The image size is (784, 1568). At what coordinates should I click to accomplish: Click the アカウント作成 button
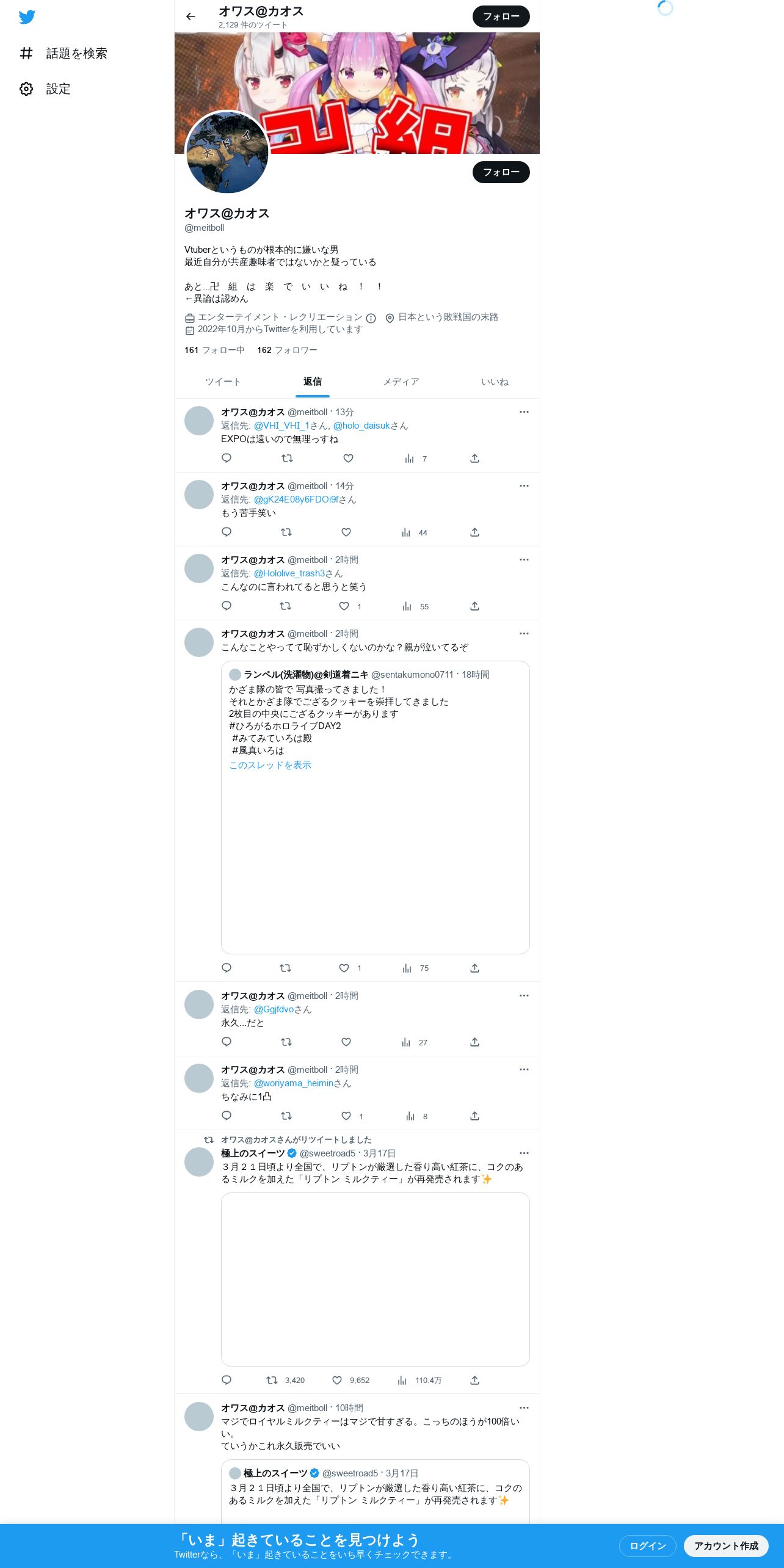pyautogui.click(x=726, y=1546)
